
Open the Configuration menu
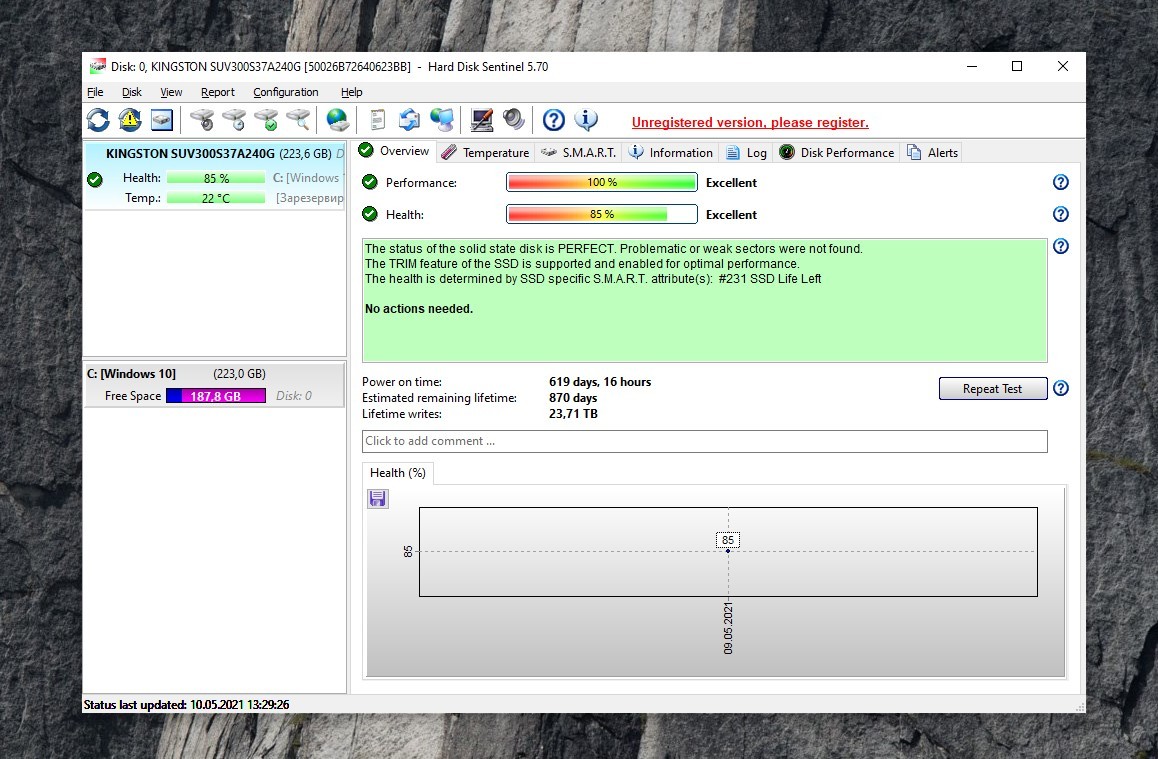pyautogui.click(x=286, y=92)
